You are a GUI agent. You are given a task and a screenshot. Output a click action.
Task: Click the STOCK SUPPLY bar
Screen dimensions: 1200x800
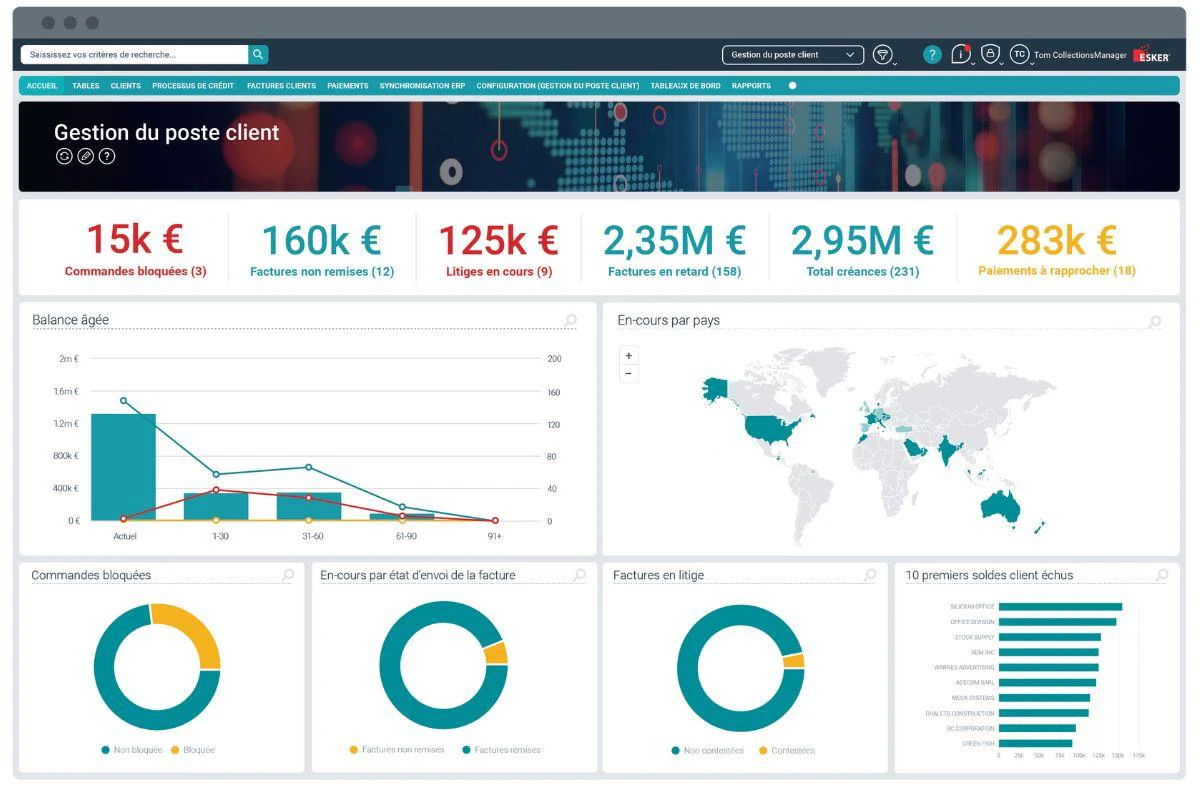pyautogui.click(x=1050, y=636)
